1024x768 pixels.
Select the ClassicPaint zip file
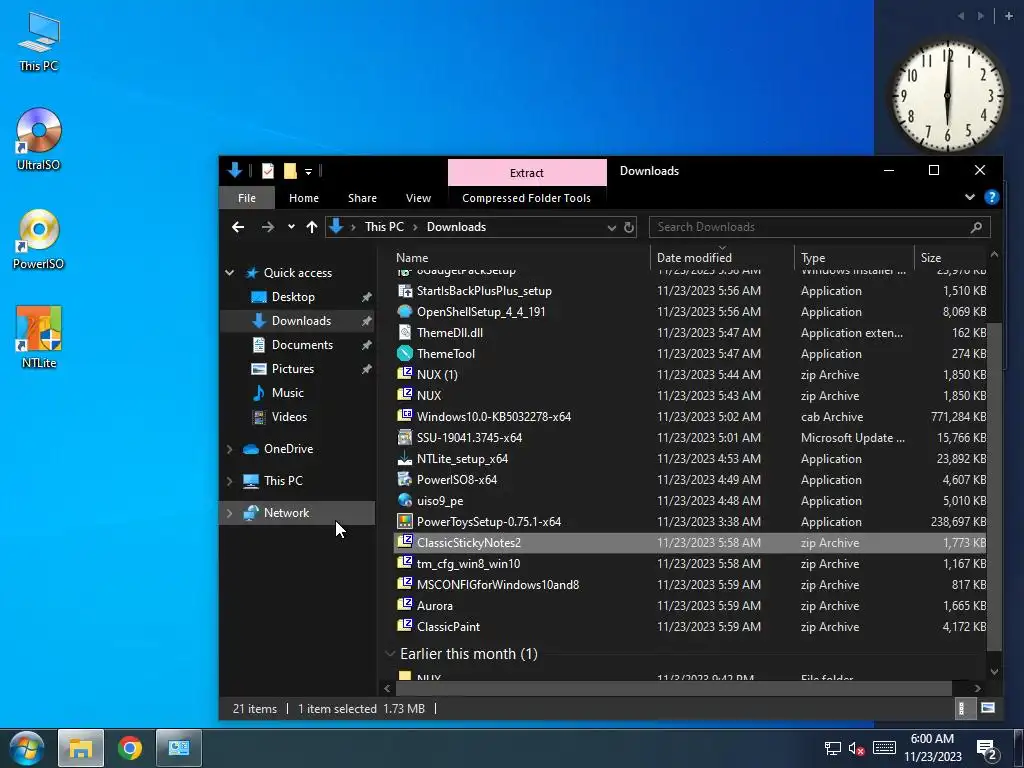(x=690, y=626)
